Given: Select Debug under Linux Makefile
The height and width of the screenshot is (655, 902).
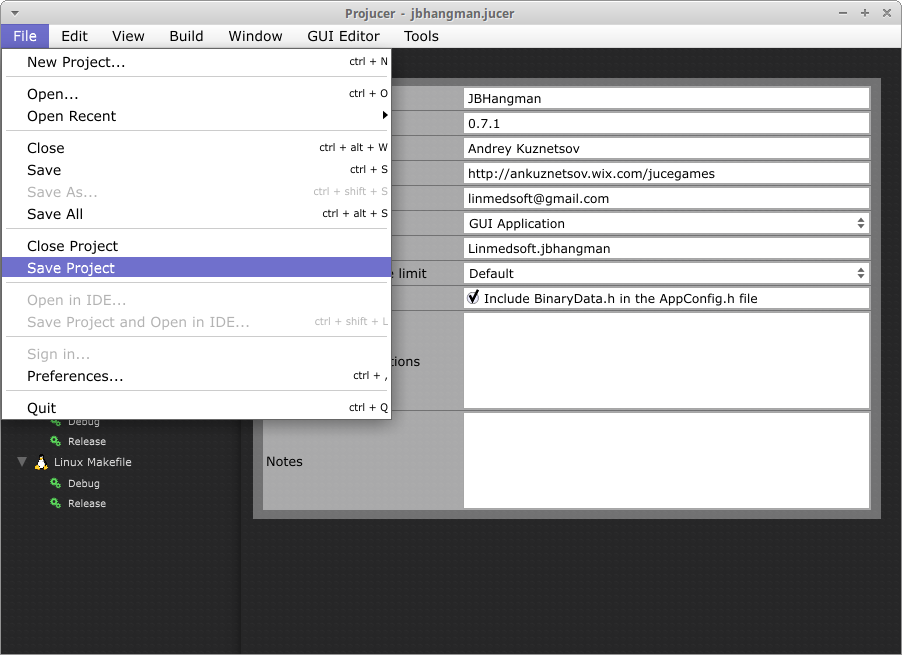Looking at the screenshot, I should 83,483.
